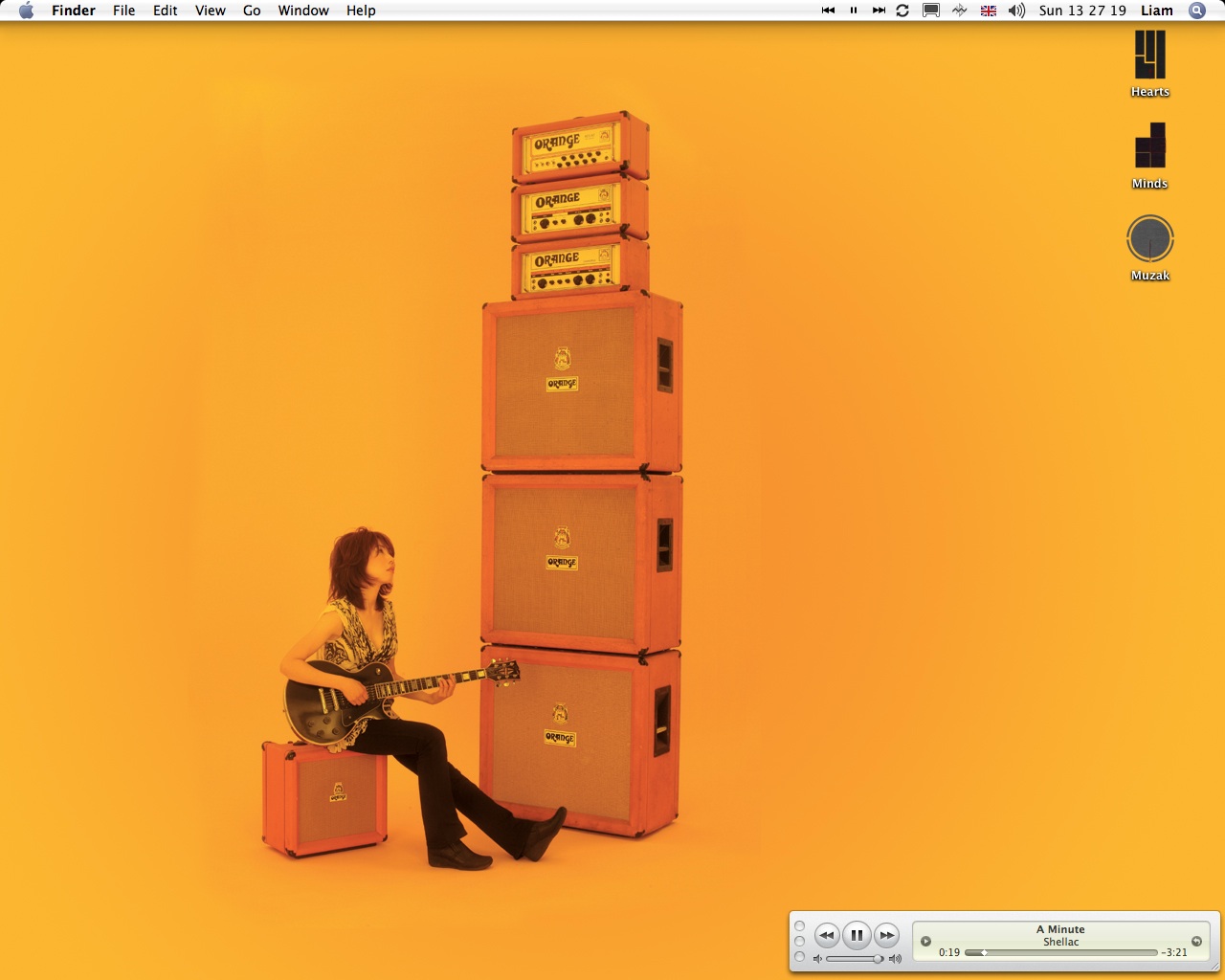1225x980 pixels.
Task: Click next track icon in menu bar
Action: pyautogui.click(x=879, y=11)
